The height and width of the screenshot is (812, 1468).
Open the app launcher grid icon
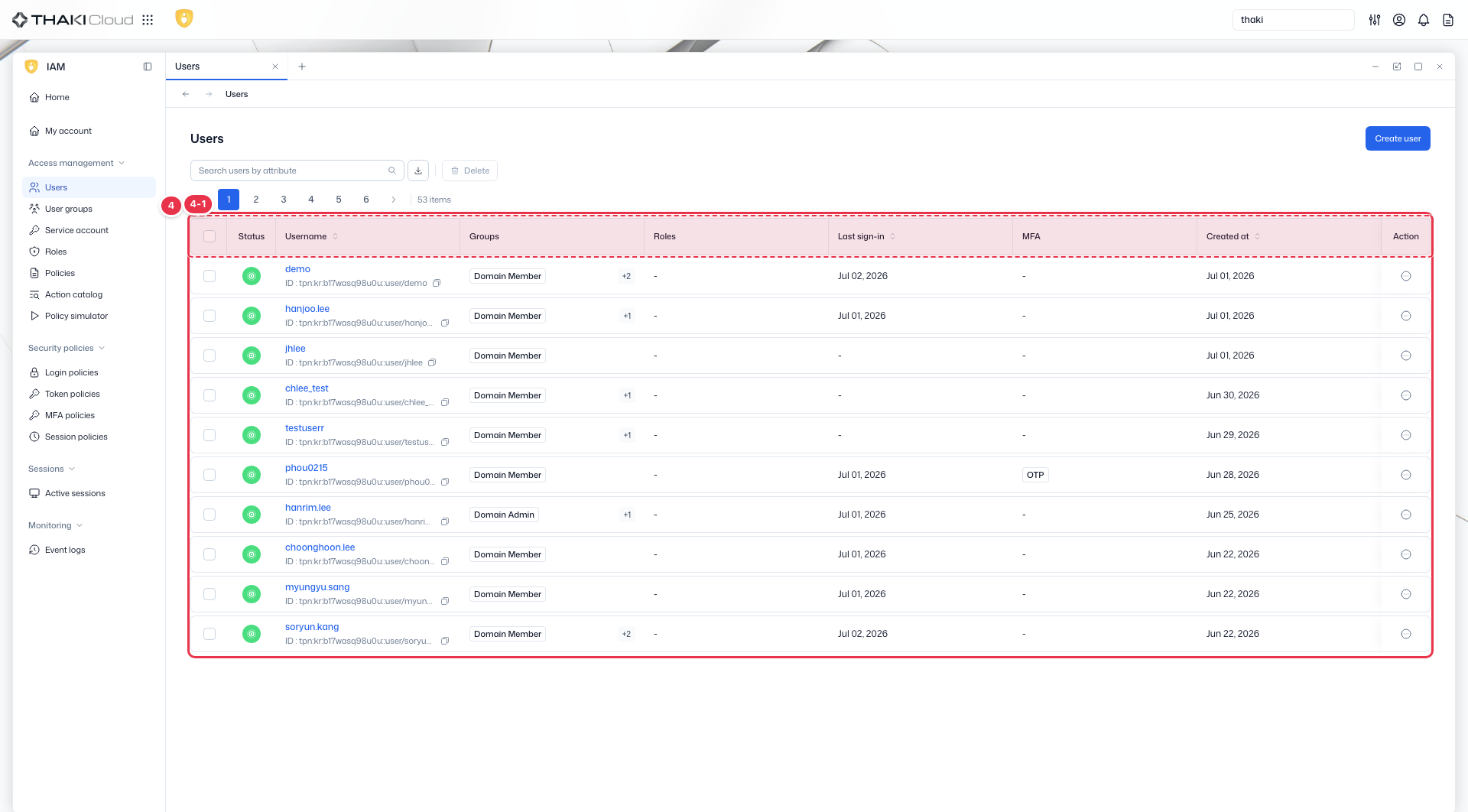[x=148, y=20]
